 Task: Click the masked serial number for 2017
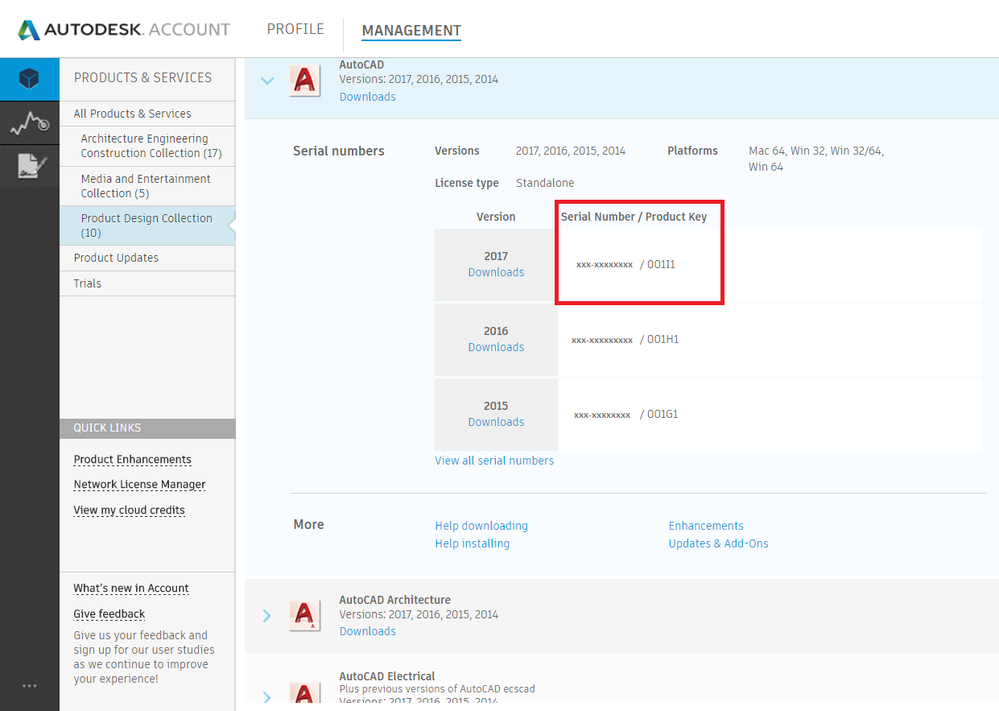coord(604,264)
